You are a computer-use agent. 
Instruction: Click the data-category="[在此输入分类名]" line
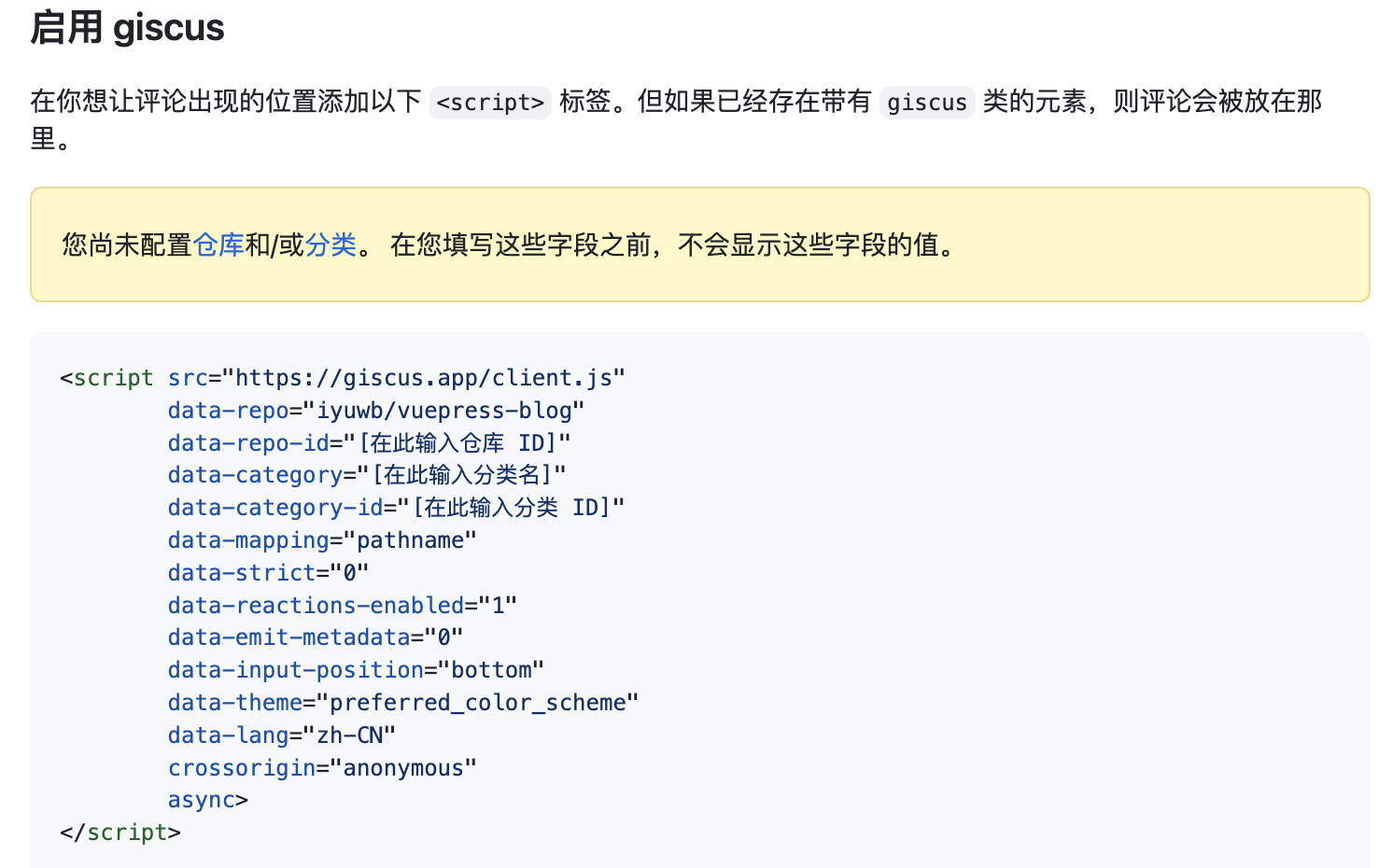367,475
